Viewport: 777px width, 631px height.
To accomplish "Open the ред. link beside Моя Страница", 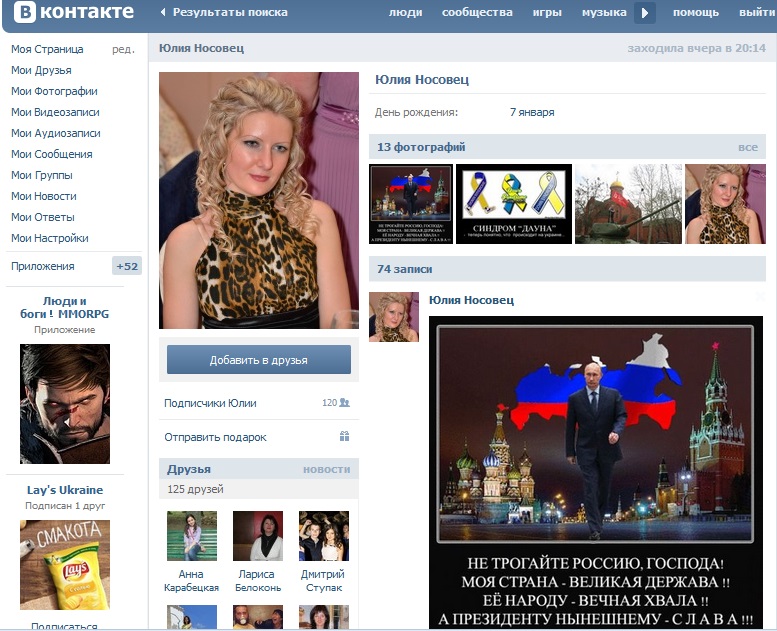I will (123, 49).
